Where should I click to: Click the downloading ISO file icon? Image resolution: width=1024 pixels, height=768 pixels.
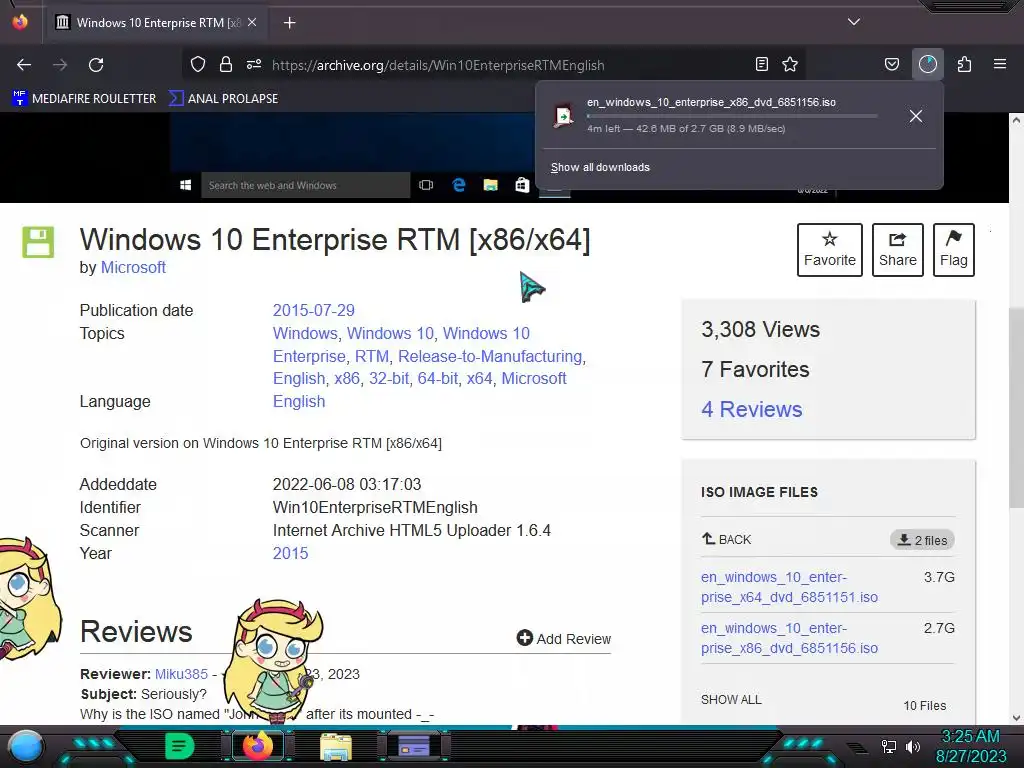pyautogui.click(x=563, y=116)
